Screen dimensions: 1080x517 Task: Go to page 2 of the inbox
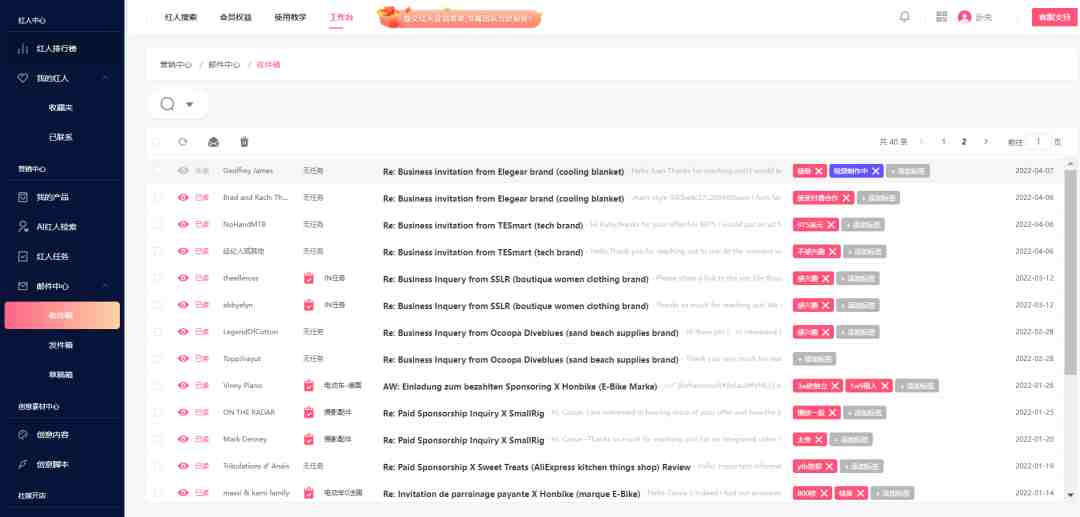point(964,142)
